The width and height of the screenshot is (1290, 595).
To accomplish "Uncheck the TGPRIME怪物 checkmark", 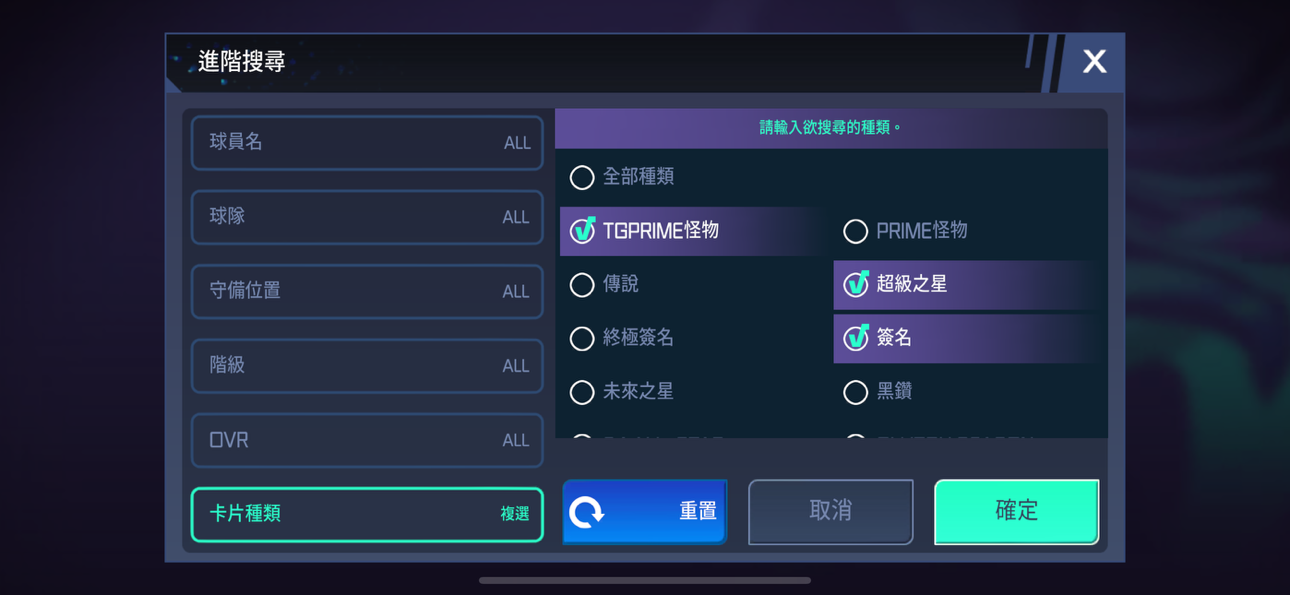I will pyautogui.click(x=582, y=231).
